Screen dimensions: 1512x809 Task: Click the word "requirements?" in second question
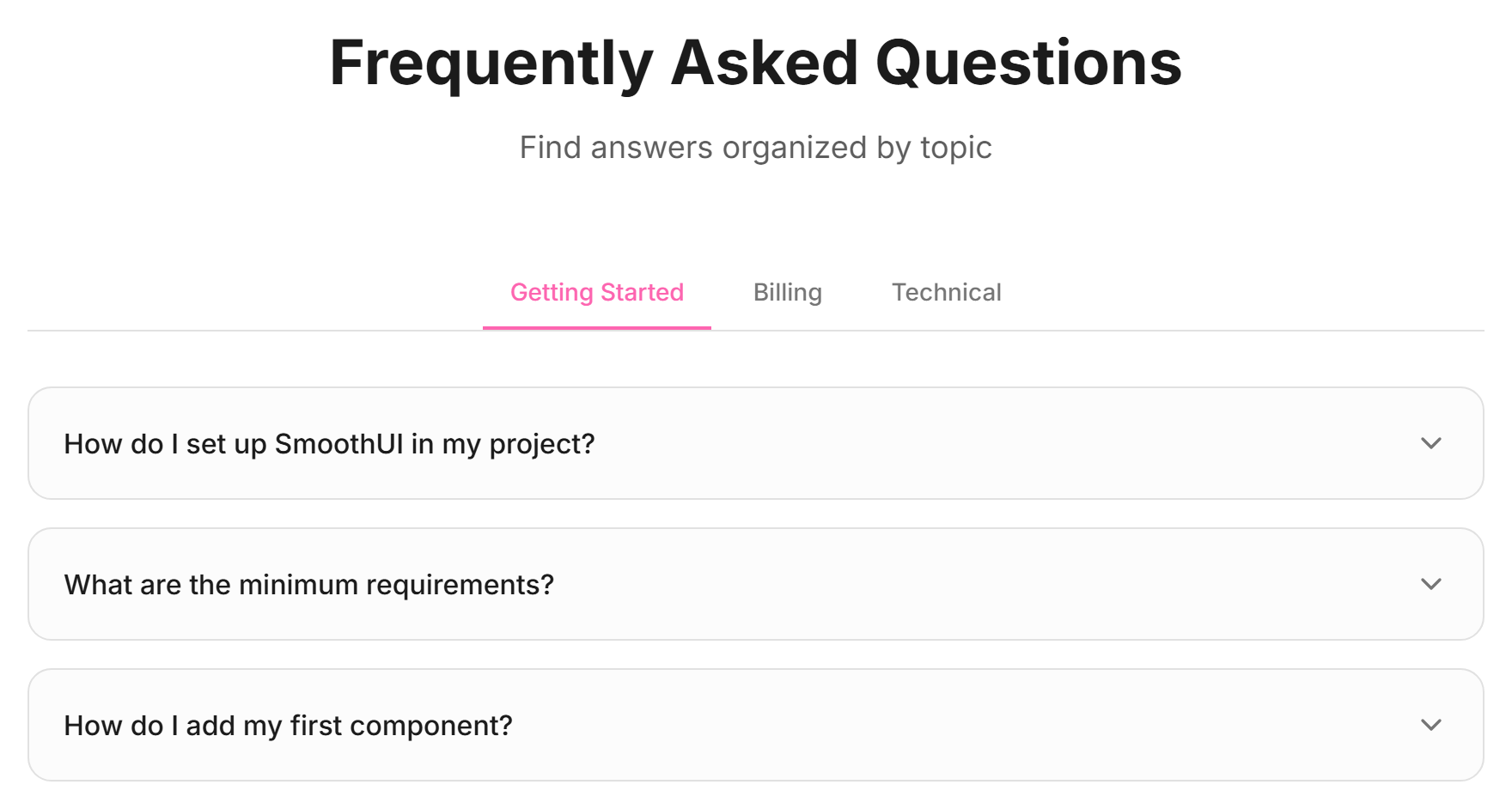pyautogui.click(x=460, y=586)
